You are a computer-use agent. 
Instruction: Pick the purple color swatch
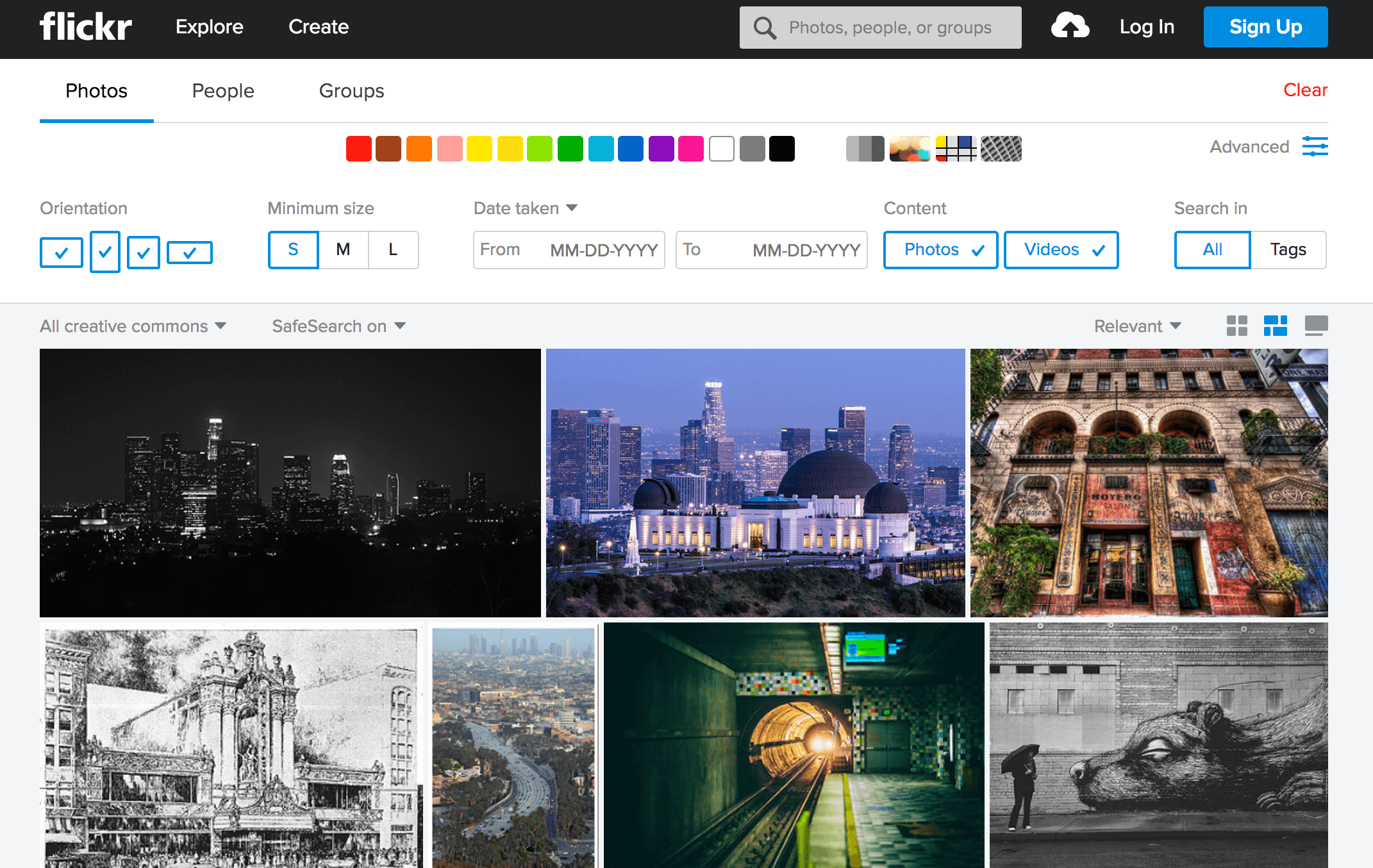661,149
